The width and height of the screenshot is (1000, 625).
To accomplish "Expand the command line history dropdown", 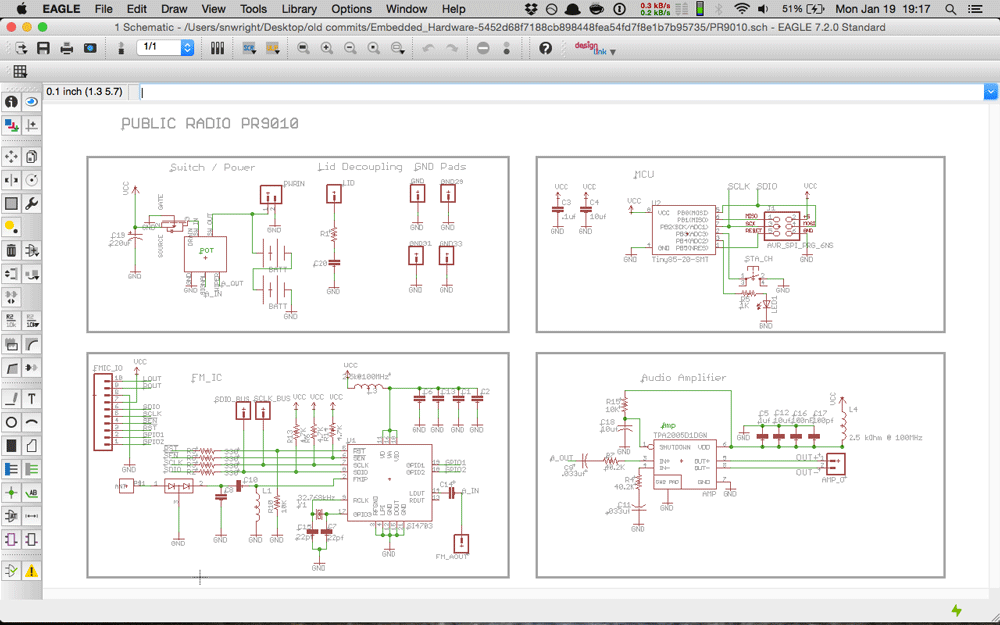I will pyautogui.click(x=990, y=92).
